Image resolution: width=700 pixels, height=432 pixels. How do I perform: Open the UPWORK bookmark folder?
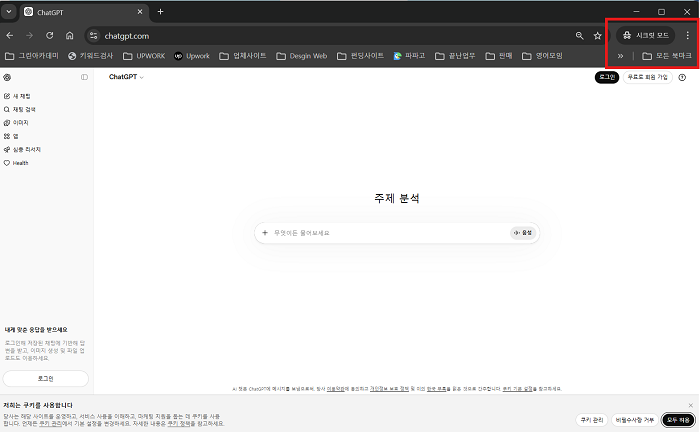[144, 56]
